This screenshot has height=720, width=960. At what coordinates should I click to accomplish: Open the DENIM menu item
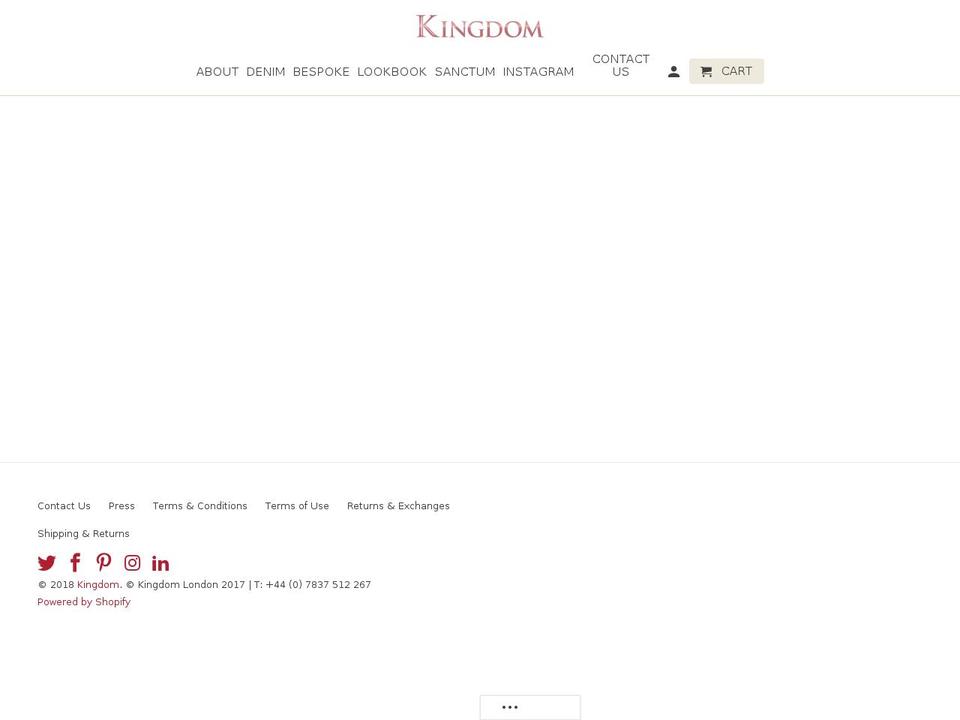coord(266,72)
